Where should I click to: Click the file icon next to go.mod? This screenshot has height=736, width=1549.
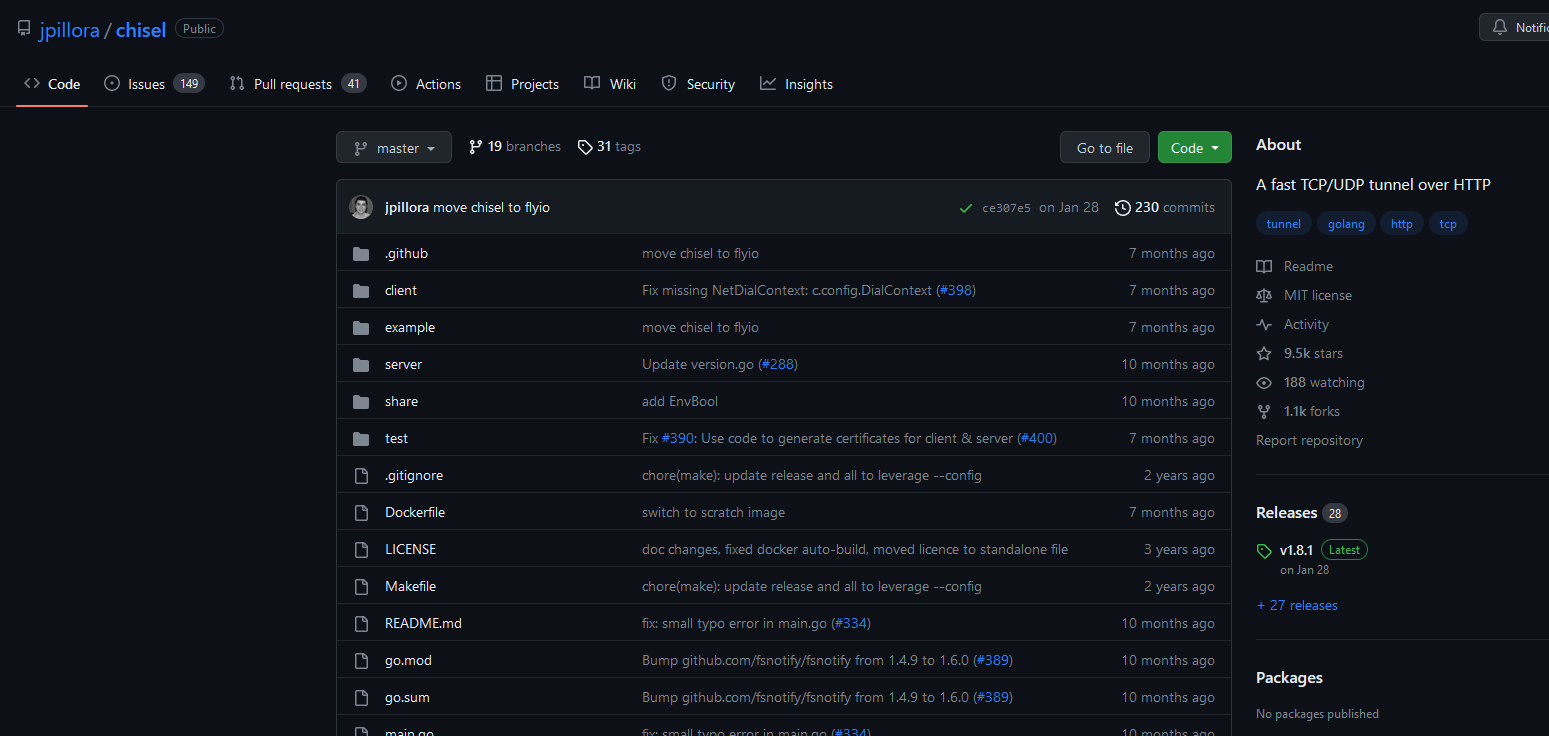(x=361, y=661)
